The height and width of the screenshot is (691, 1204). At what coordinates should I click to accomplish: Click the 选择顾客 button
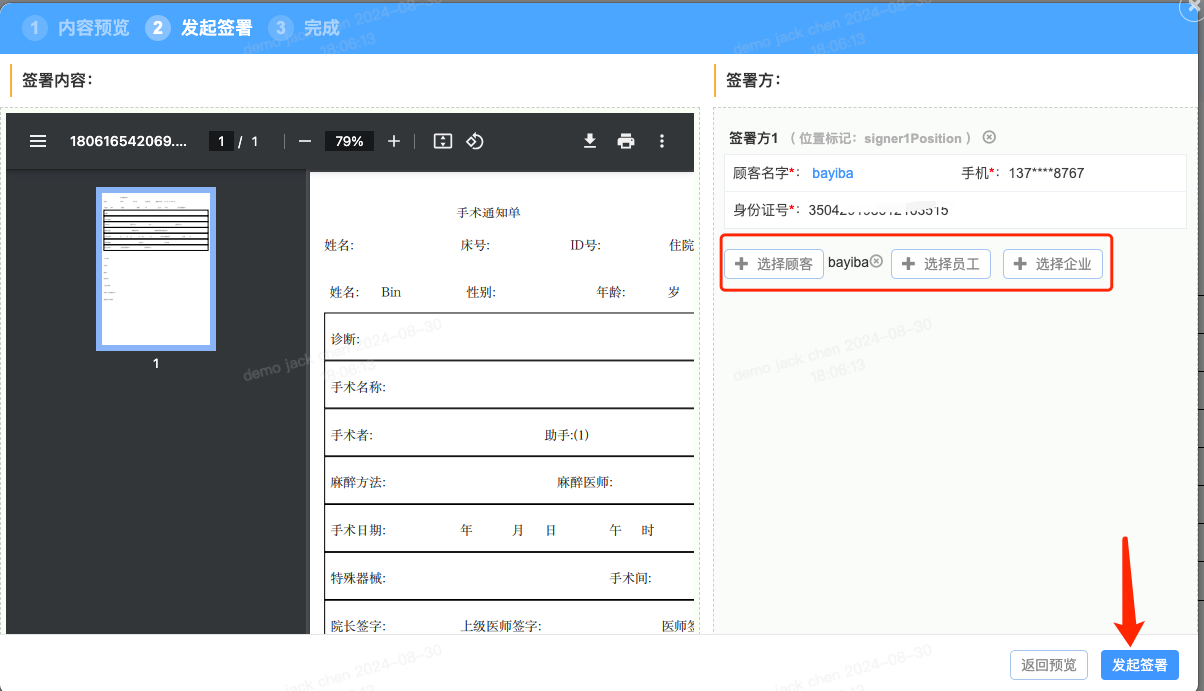774,264
